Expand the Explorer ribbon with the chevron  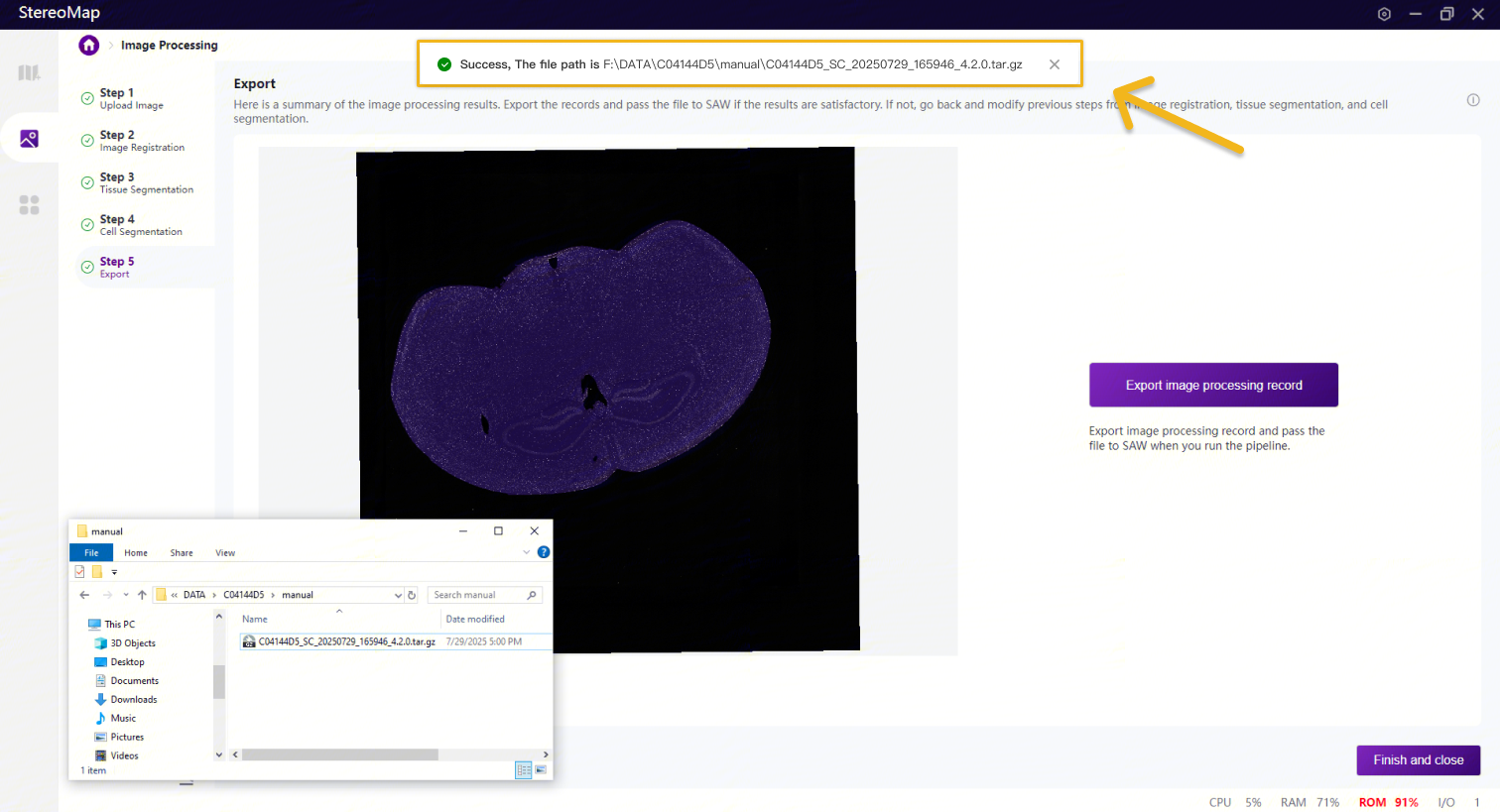[x=526, y=552]
